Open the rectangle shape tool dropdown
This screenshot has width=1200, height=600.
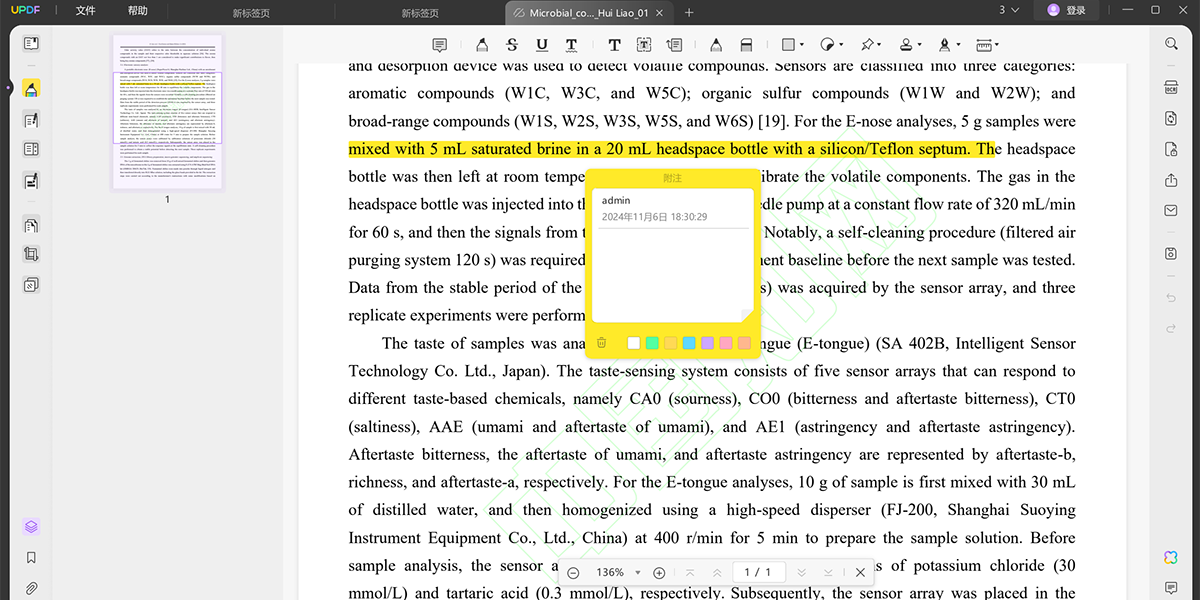click(792, 45)
